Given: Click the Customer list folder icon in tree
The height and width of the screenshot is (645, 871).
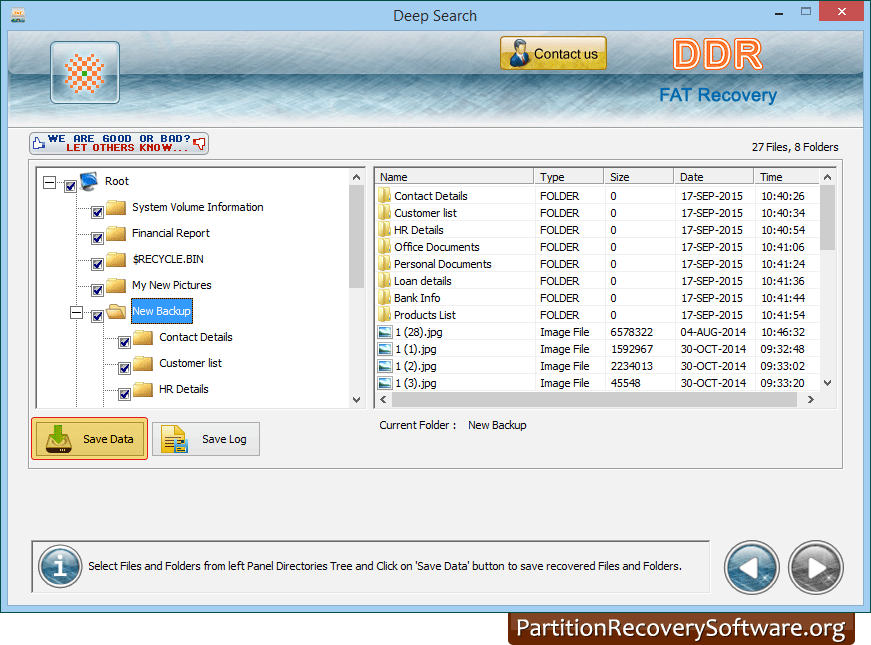Looking at the screenshot, I should (x=143, y=363).
